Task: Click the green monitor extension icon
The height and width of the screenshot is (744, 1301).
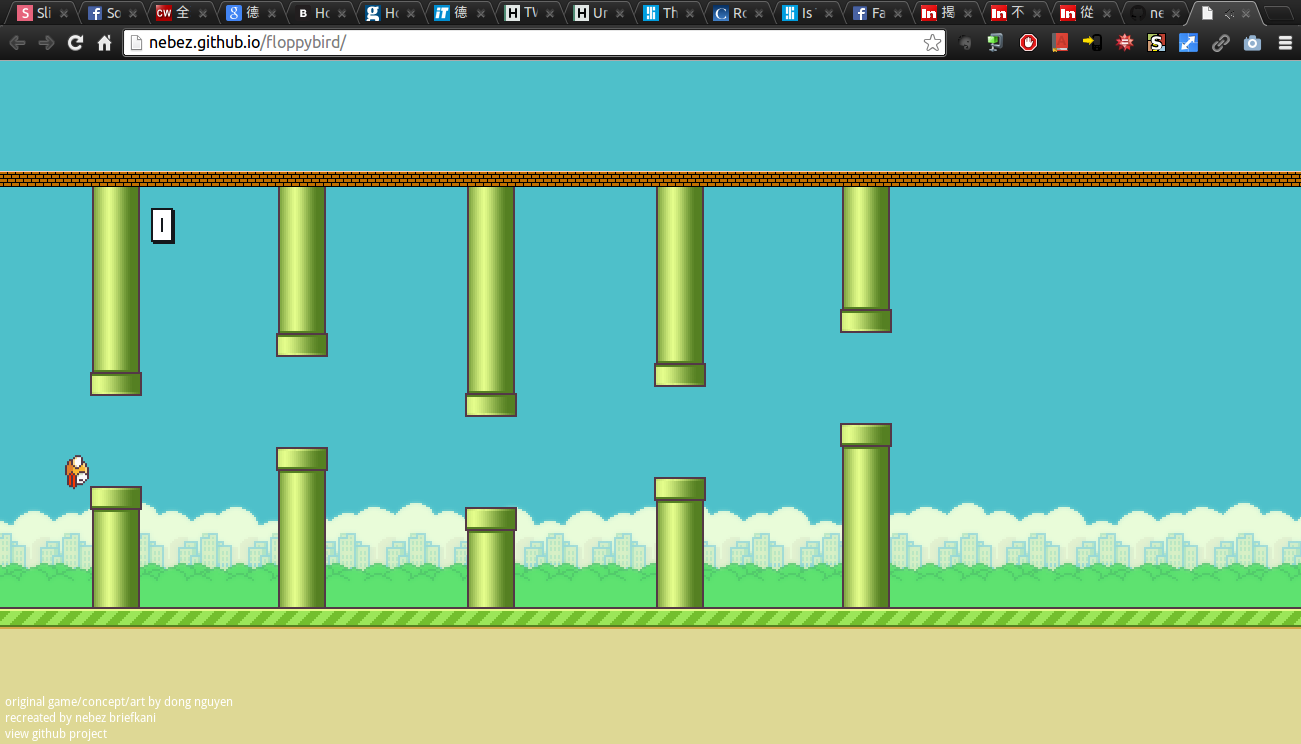Action: coord(996,43)
